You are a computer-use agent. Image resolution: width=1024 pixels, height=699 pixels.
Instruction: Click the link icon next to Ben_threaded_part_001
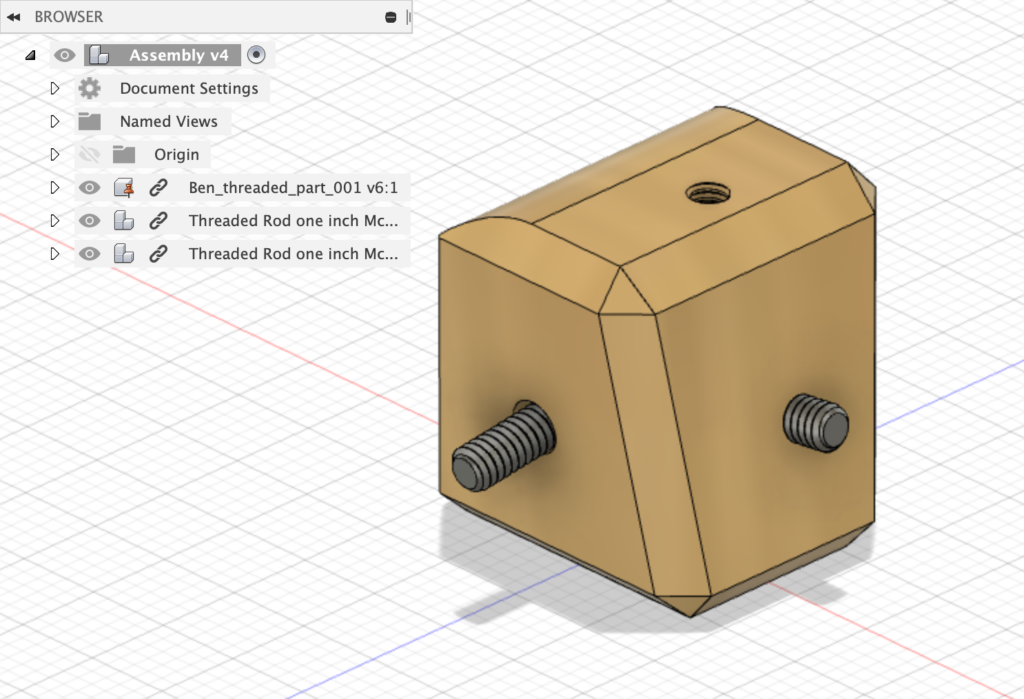coord(158,187)
